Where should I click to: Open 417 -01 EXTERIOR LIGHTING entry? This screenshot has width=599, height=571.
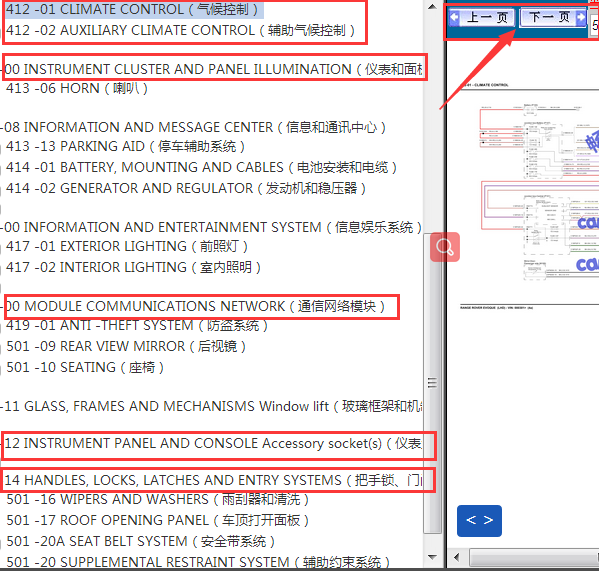[127, 246]
